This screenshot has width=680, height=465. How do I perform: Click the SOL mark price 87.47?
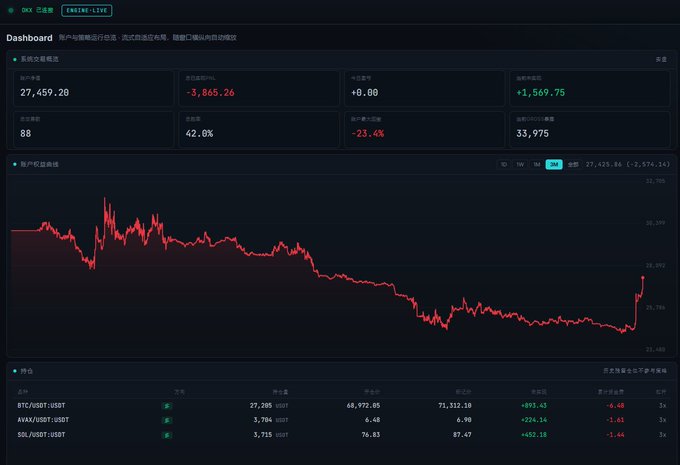[462, 435]
